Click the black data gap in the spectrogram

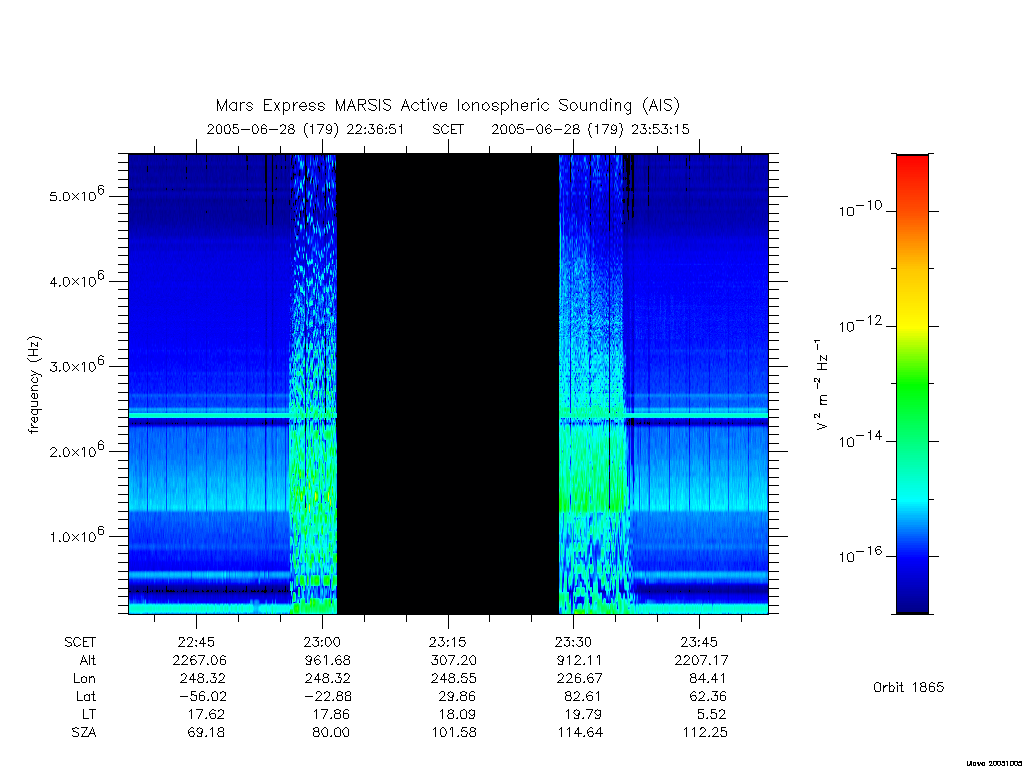coord(447,384)
